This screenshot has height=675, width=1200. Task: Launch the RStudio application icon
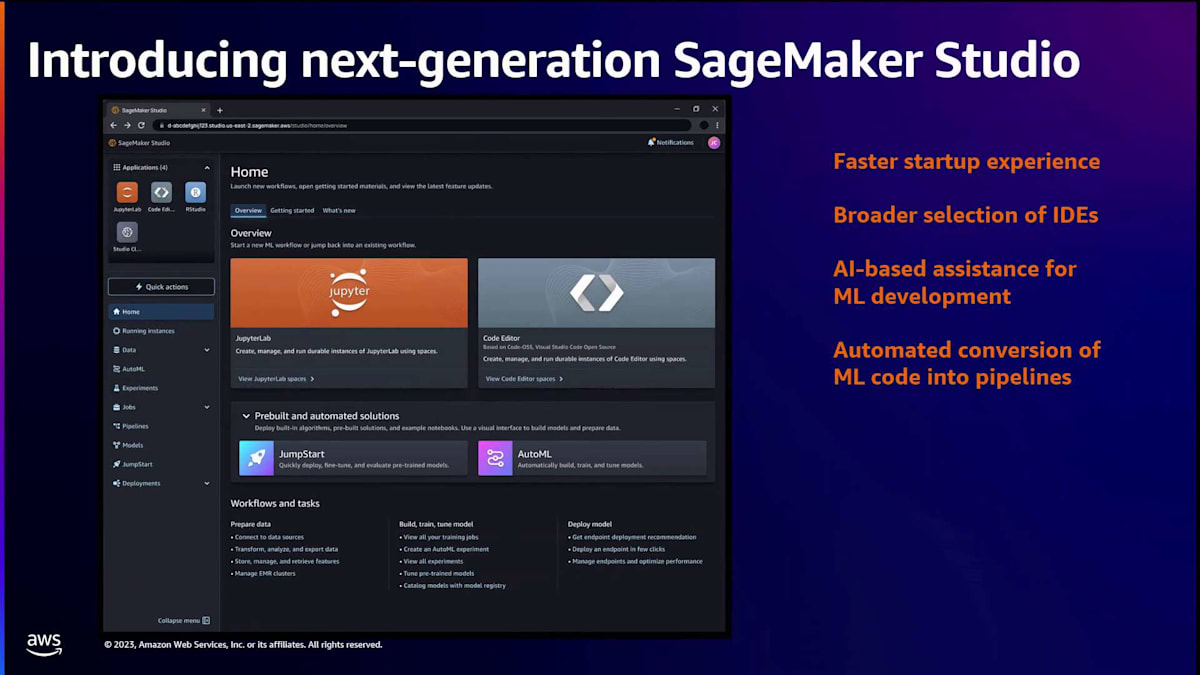(195, 193)
